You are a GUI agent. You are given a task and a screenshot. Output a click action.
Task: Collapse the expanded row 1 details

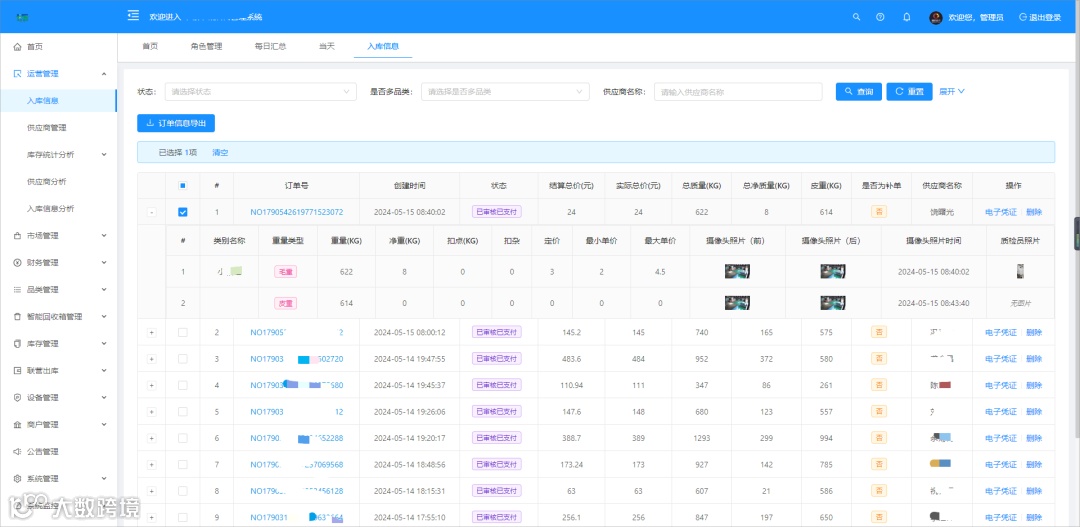click(x=152, y=212)
